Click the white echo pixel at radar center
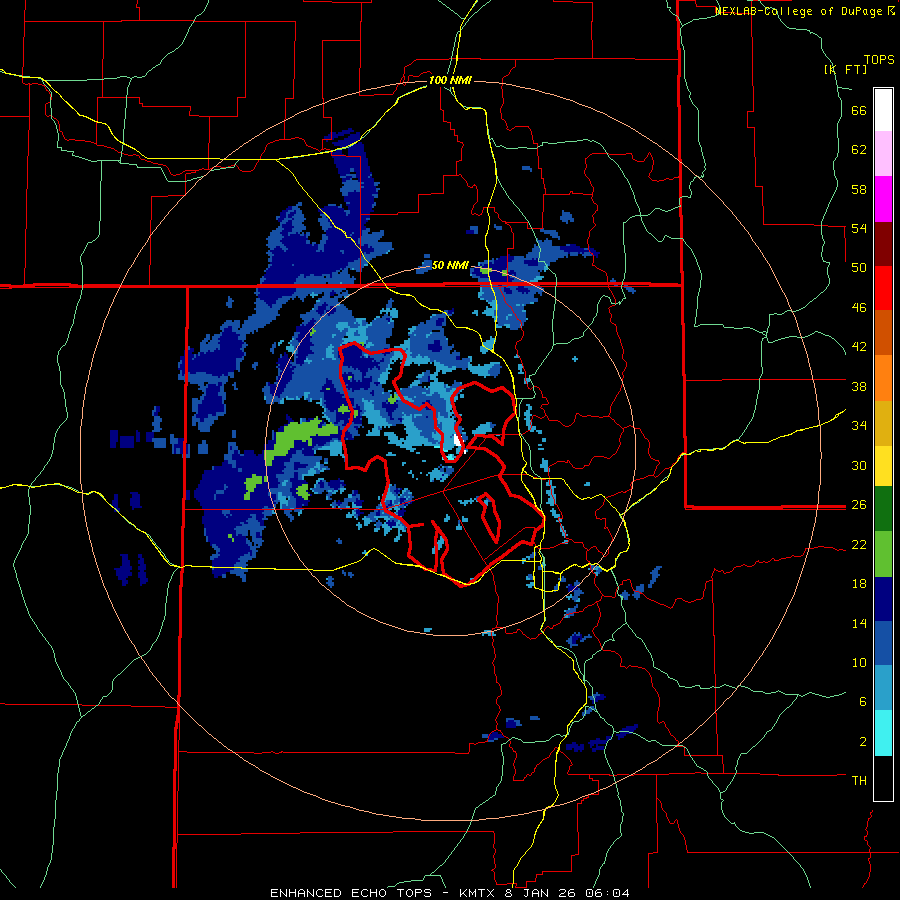 pyautogui.click(x=457, y=440)
